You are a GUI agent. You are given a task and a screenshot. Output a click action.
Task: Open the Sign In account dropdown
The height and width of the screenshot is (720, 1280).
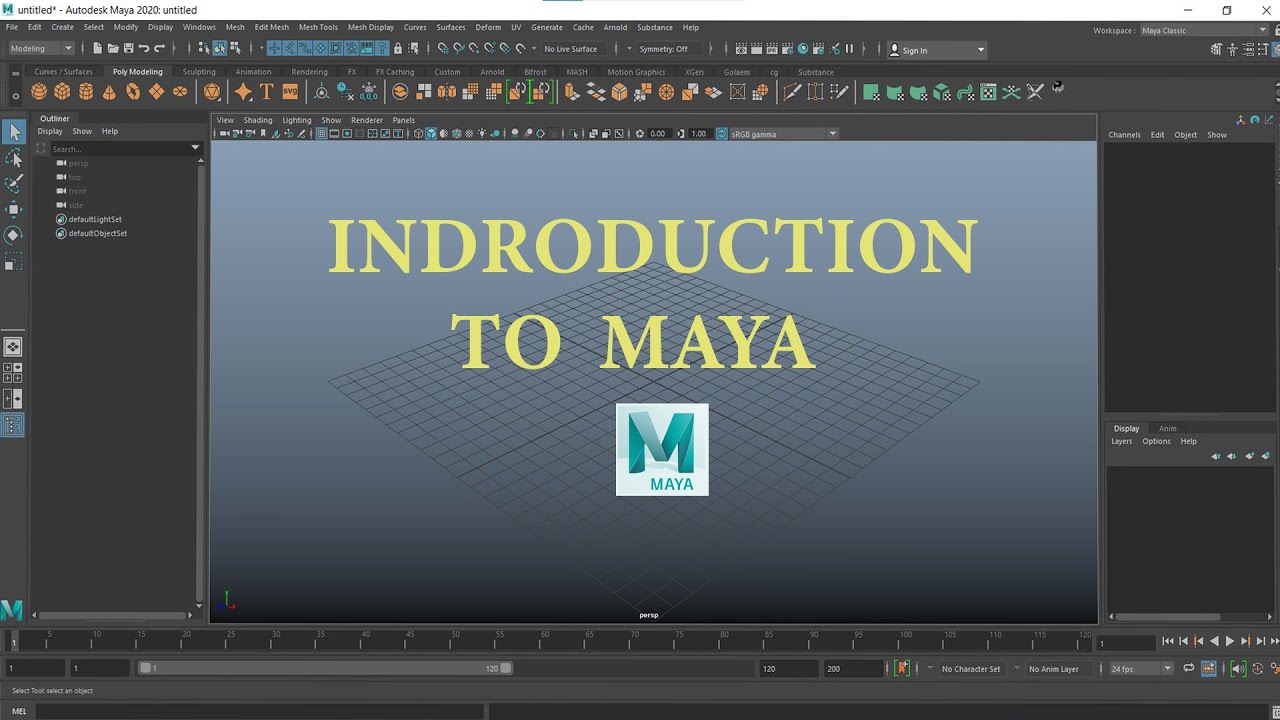coord(937,49)
